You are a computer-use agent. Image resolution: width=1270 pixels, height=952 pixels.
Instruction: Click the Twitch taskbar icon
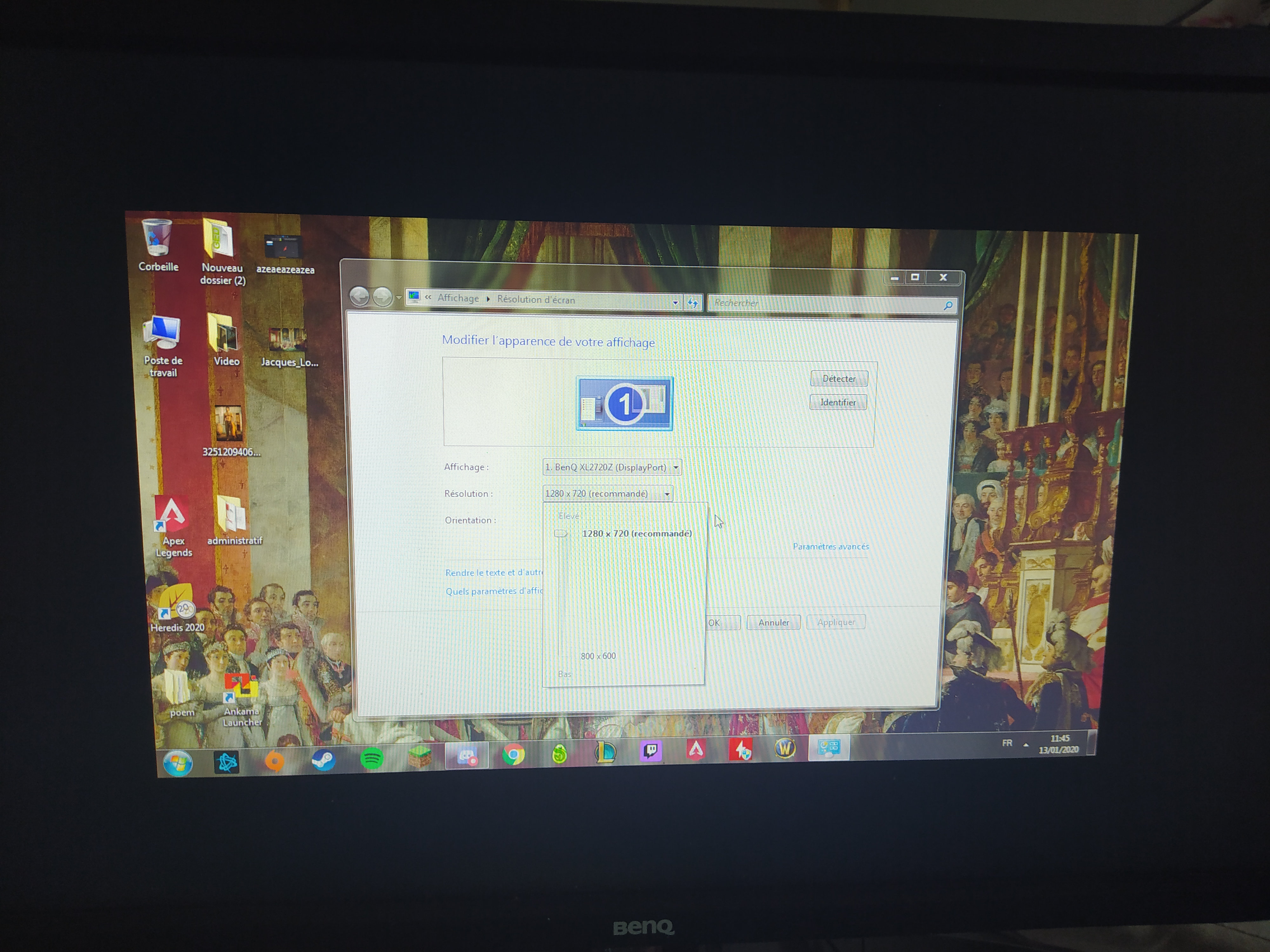(x=651, y=750)
